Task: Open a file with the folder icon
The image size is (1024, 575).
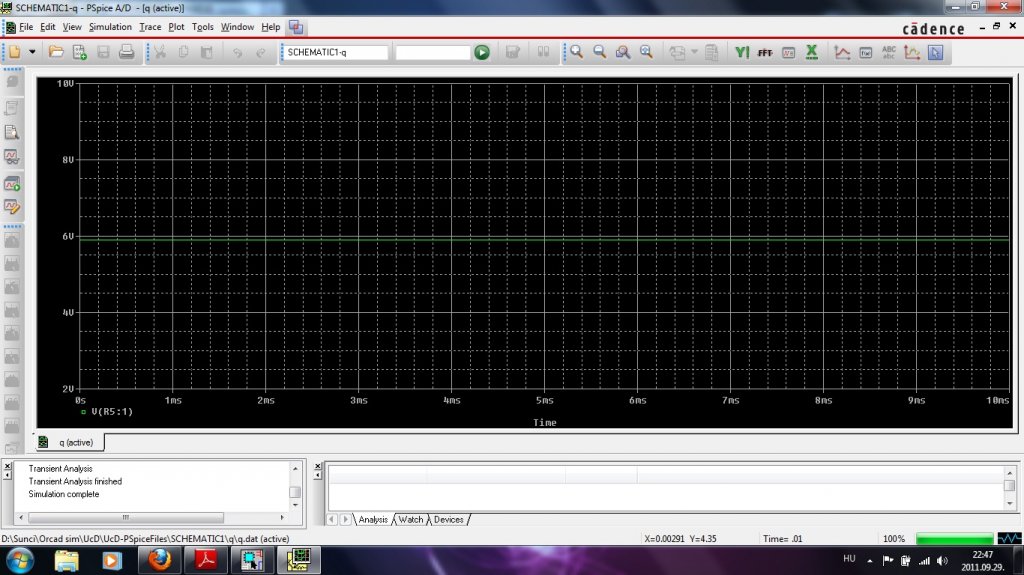Action: pyautogui.click(x=56, y=52)
